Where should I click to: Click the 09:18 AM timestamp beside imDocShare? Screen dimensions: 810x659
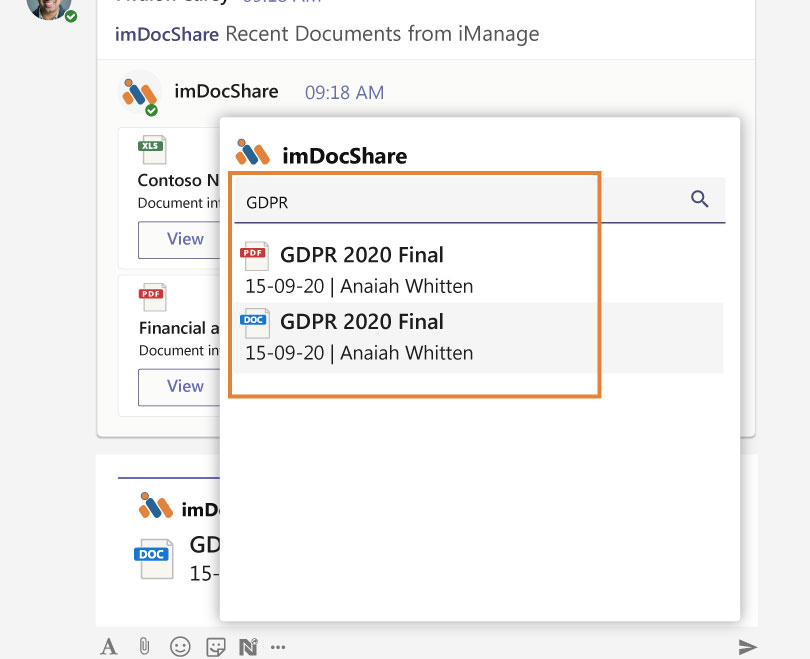pyautogui.click(x=344, y=92)
